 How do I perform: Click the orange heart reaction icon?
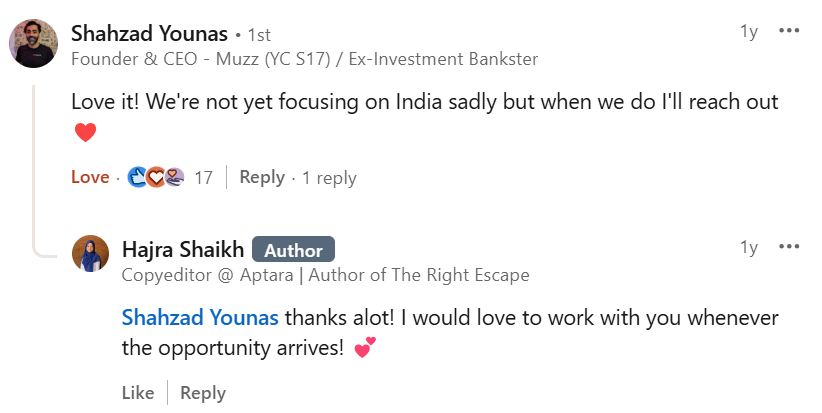(x=156, y=177)
